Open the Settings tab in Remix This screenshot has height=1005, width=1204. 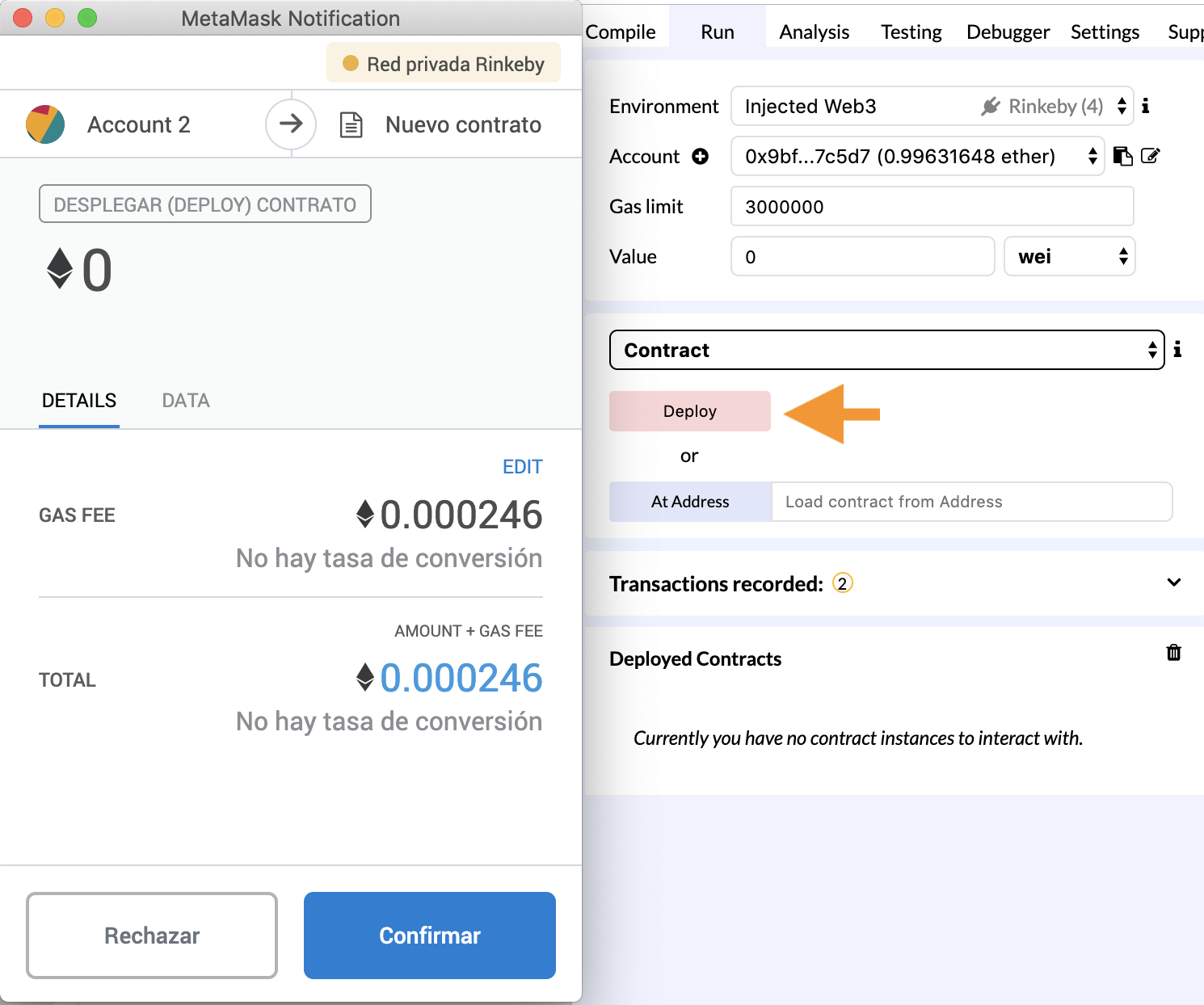point(1105,32)
